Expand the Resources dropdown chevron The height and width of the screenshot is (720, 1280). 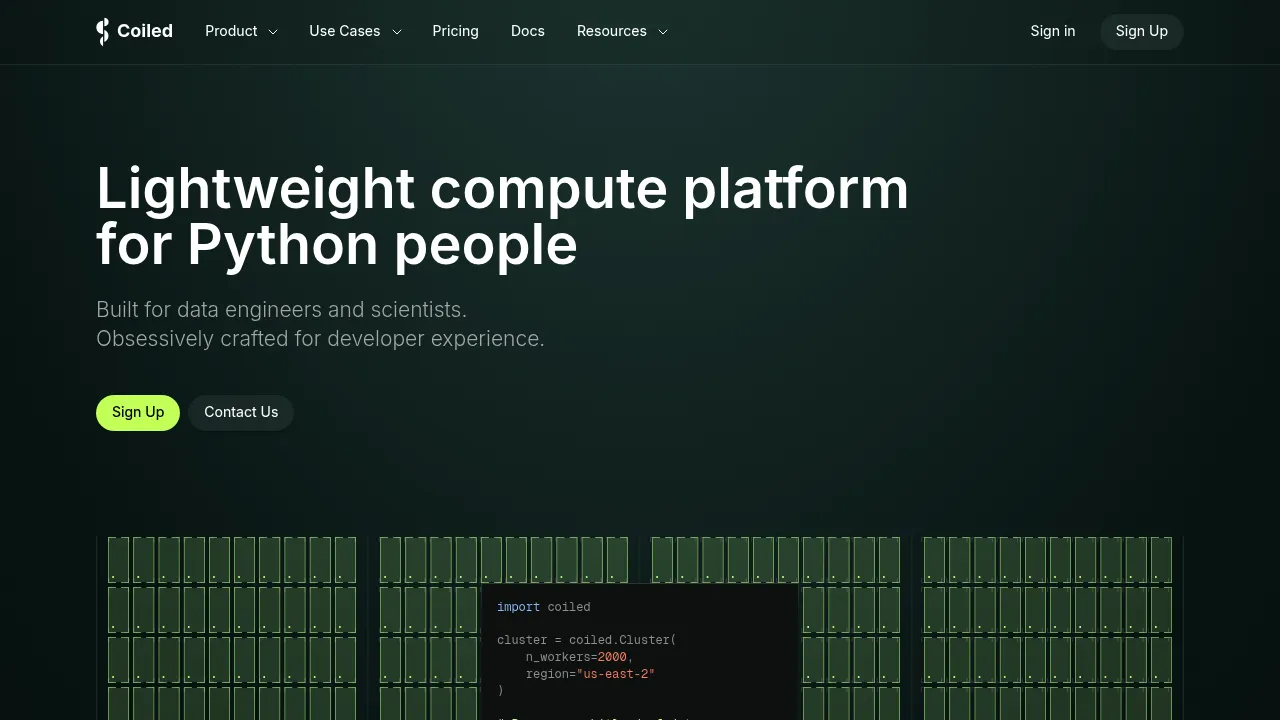click(x=662, y=32)
